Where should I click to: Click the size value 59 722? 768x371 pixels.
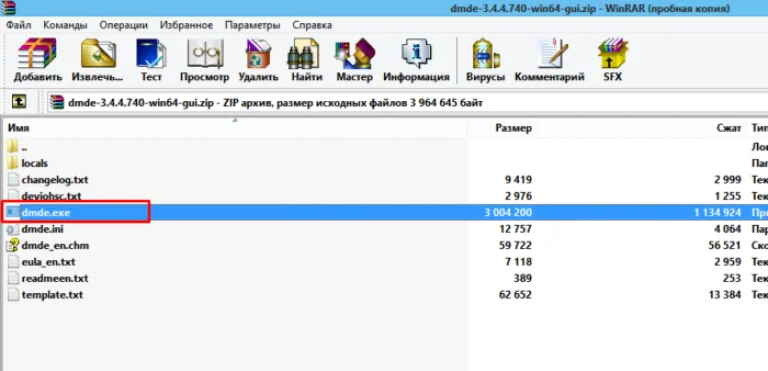515,246
